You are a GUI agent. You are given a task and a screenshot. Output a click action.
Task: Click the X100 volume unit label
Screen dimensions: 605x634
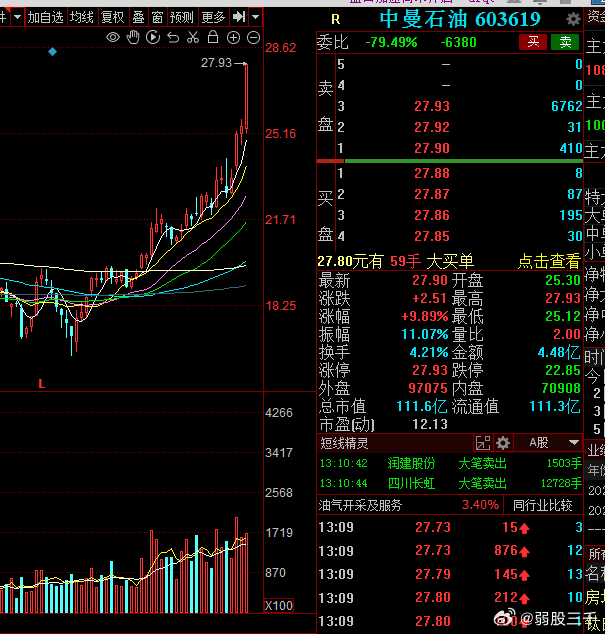(x=279, y=605)
